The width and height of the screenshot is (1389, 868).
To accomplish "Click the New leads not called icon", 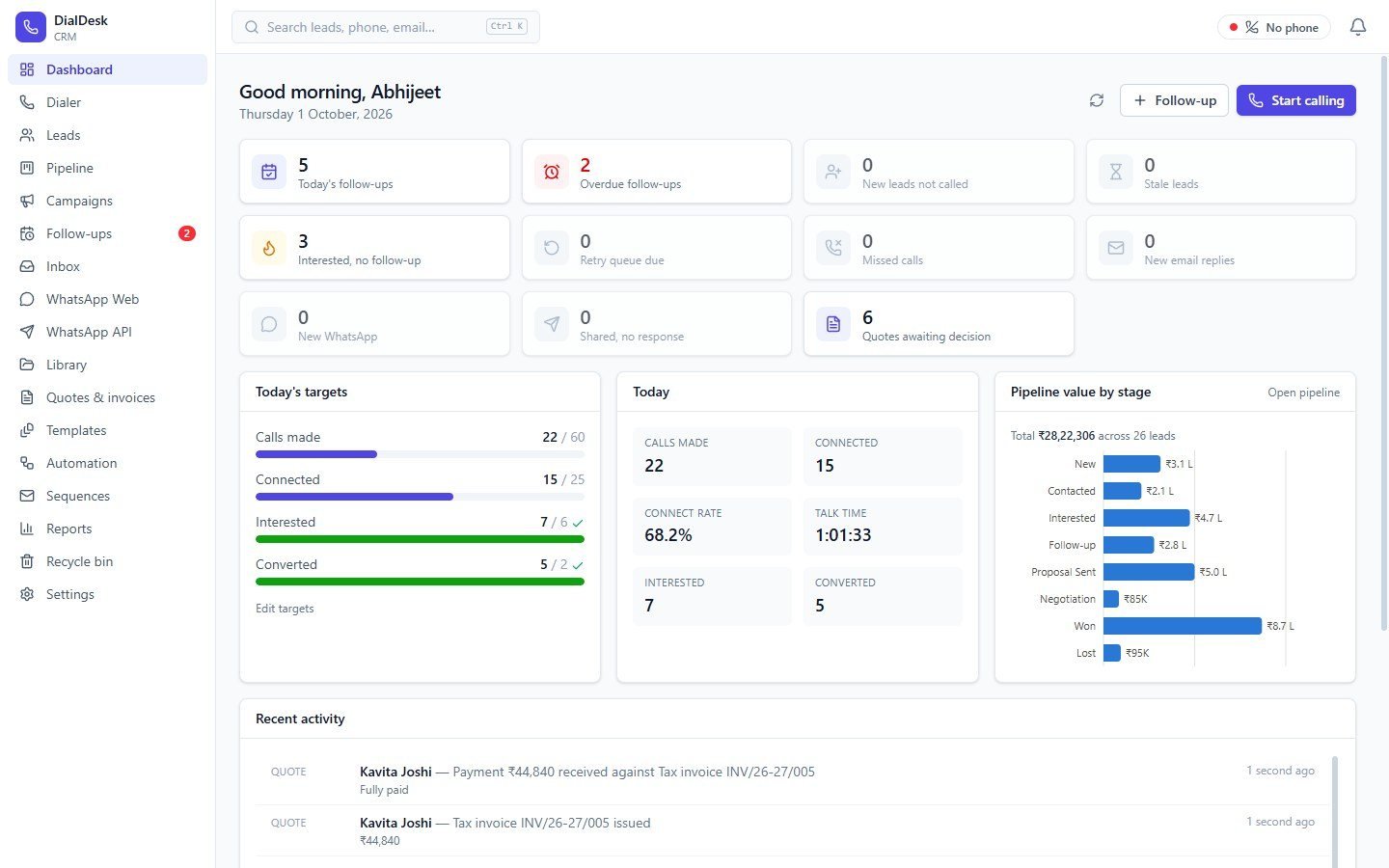I will (x=833, y=172).
